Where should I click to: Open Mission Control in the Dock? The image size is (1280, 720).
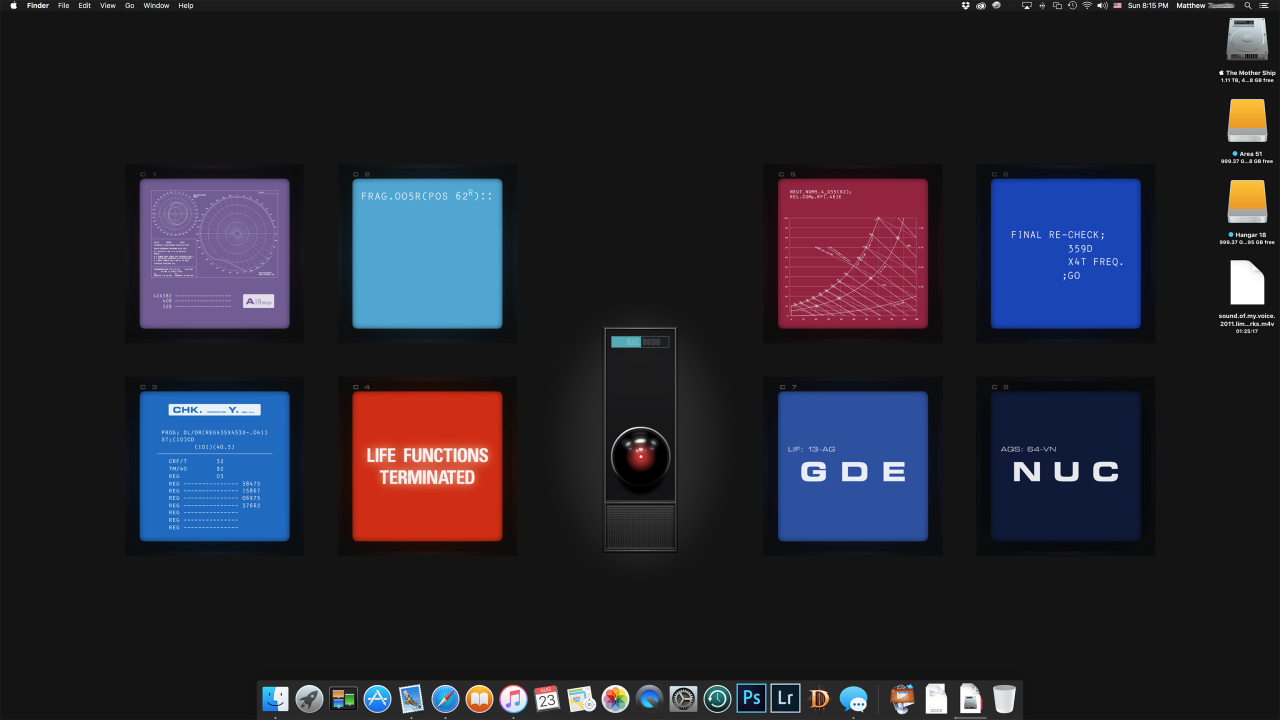coord(343,698)
